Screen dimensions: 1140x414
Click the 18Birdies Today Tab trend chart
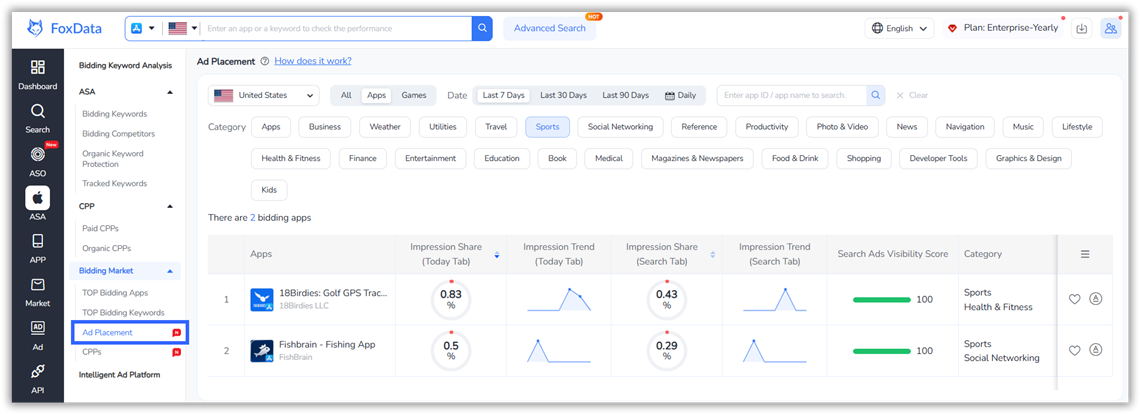point(558,300)
